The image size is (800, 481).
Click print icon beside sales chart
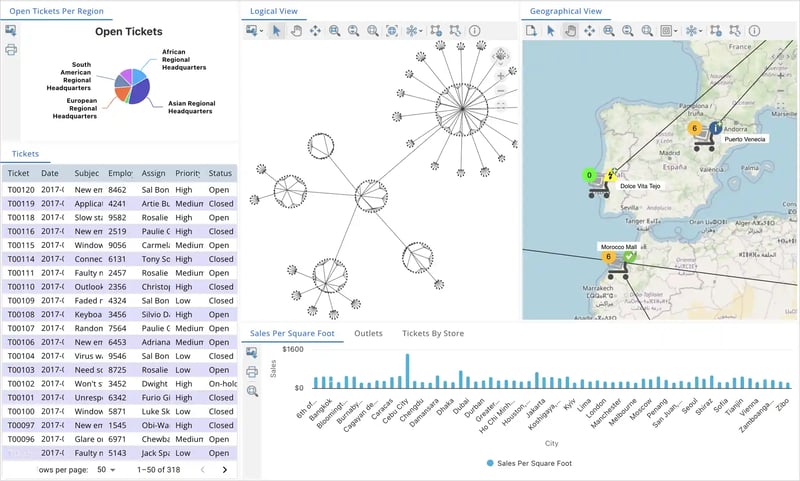(x=252, y=372)
